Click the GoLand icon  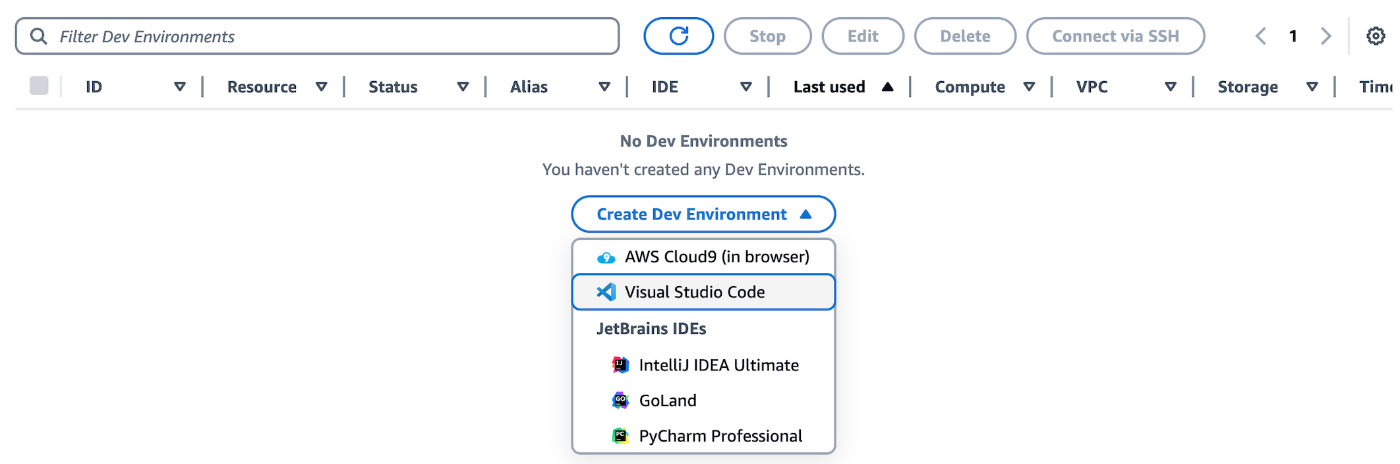click(x=620, y=400)
